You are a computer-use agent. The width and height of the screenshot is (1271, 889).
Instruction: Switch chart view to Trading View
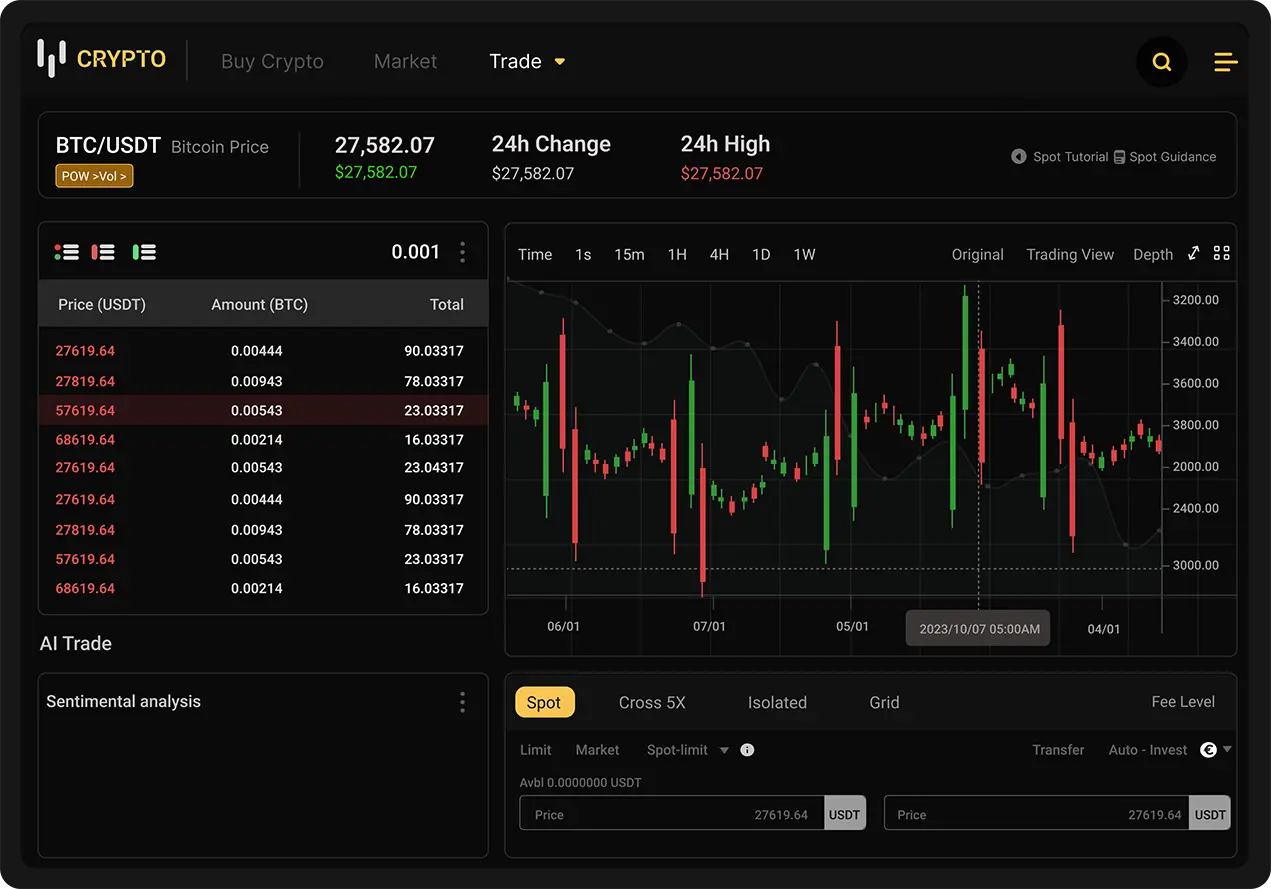[x=1069, y=254]
